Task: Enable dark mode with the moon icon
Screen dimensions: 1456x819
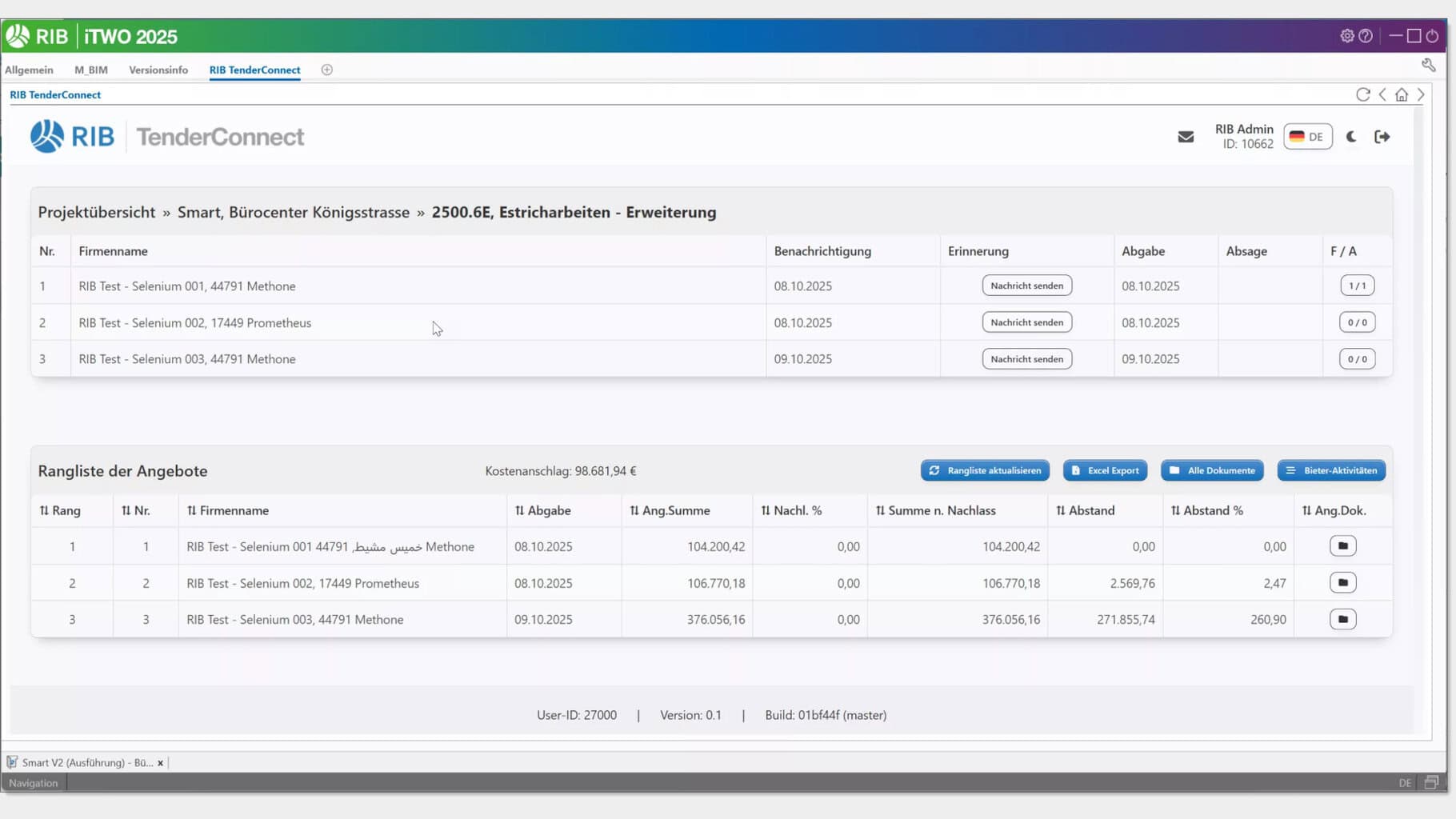Action: coord(1351,137)
